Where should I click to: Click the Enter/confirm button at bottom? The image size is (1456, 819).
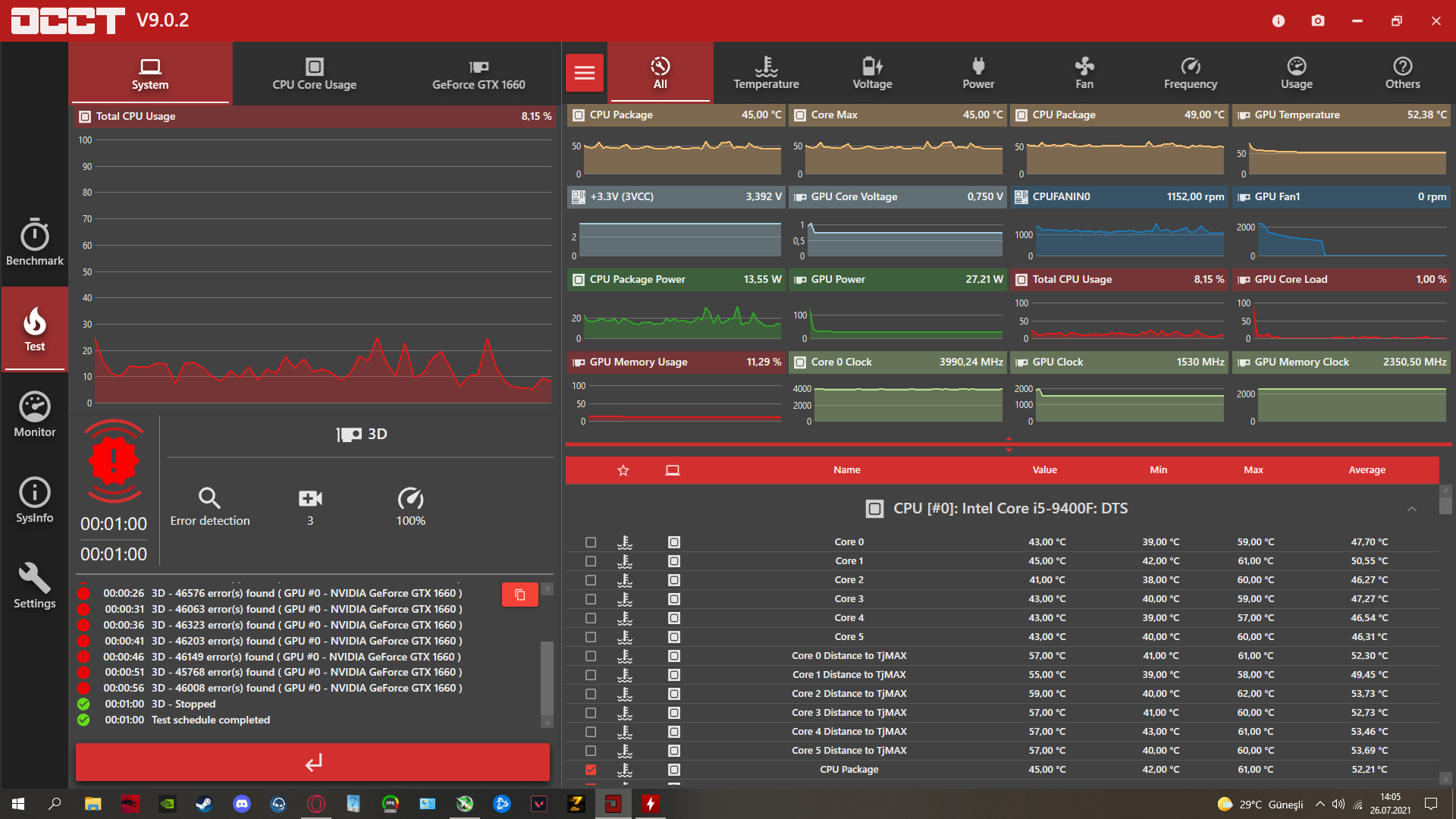coord(314,762)
